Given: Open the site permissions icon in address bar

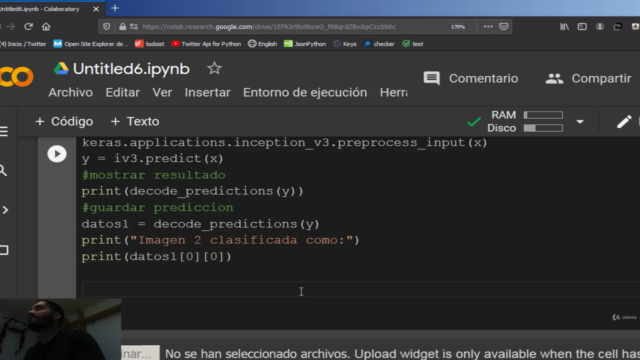Looking at the screenshot, I should click(134, 27).
